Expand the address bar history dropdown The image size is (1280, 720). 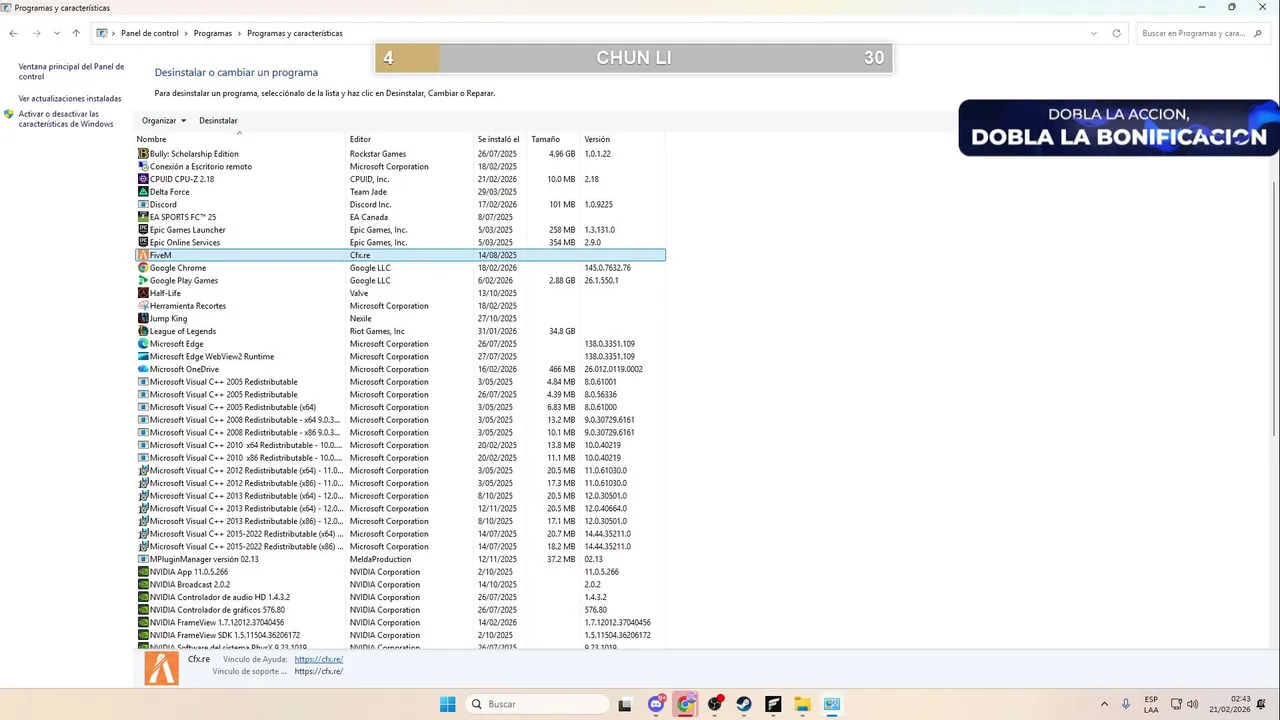coord(1094,33)
